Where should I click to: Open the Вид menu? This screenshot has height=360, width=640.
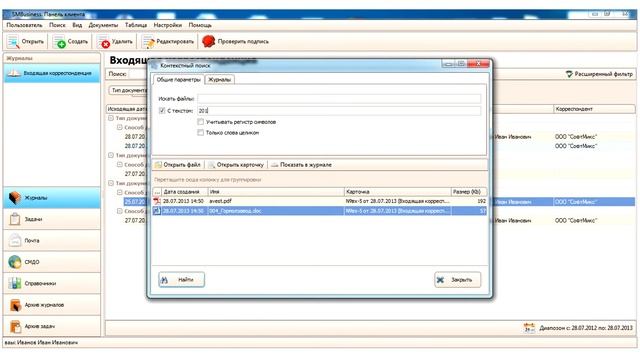coord(77,25)
